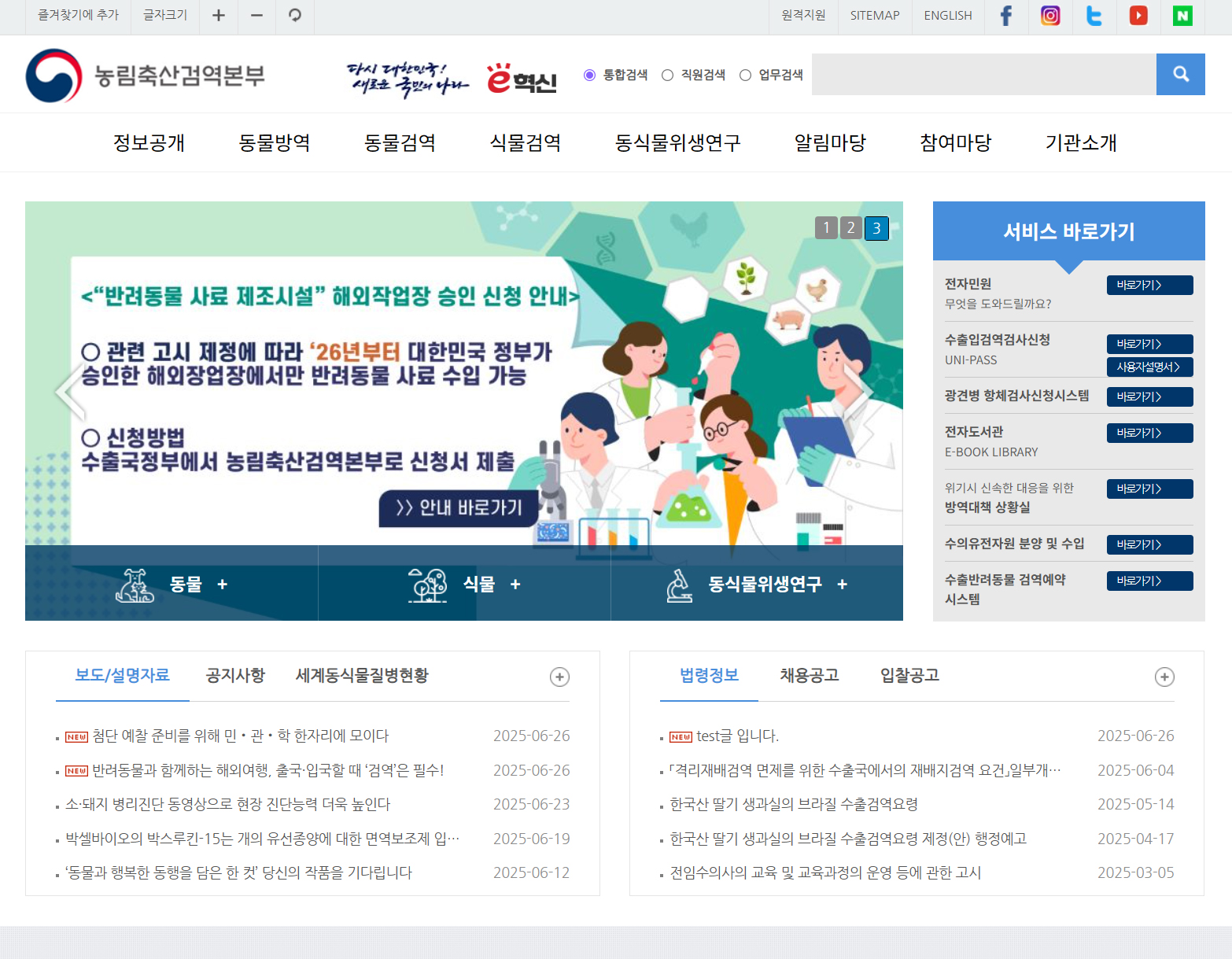Select the 업무검색 radio button
This screenshot has width=1232, height=959.
coord(745,75)
